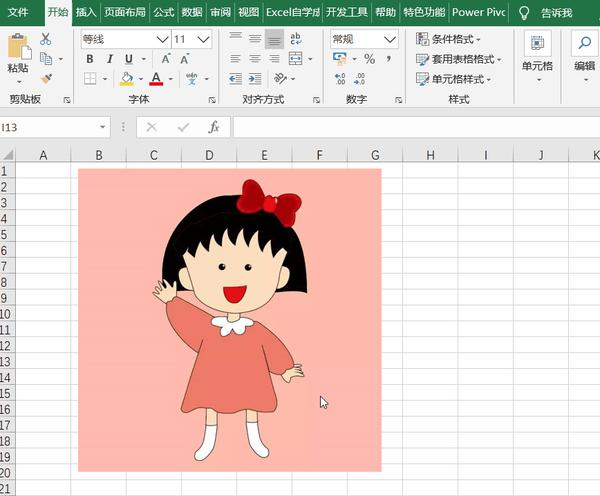Open merge cells dropdown arrow
Screen dimensions: 600x496
310,59
